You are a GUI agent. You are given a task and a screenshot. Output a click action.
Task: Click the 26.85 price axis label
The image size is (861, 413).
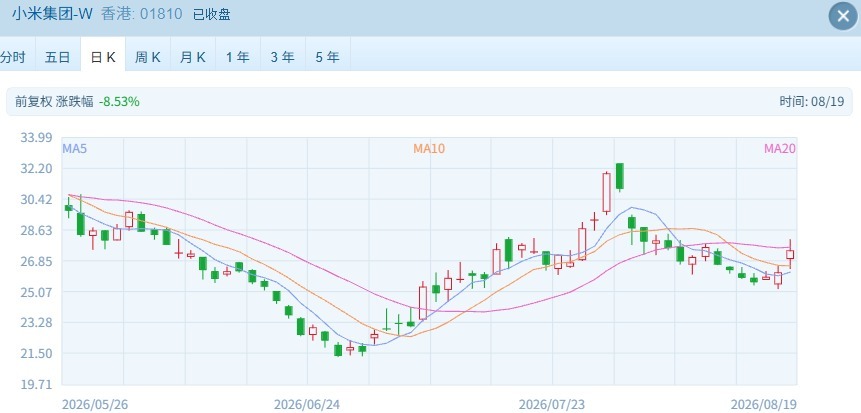(x=36, y=261)
